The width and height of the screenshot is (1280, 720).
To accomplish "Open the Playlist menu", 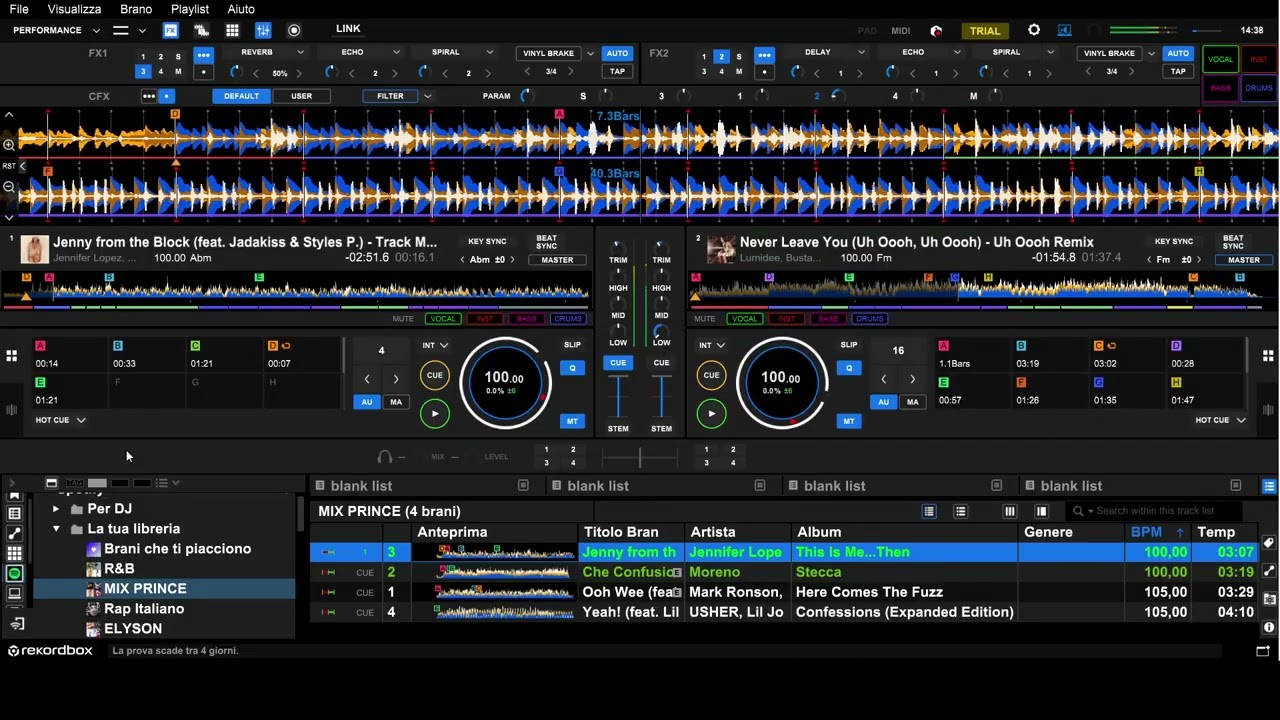I will (x=190, y=9).
